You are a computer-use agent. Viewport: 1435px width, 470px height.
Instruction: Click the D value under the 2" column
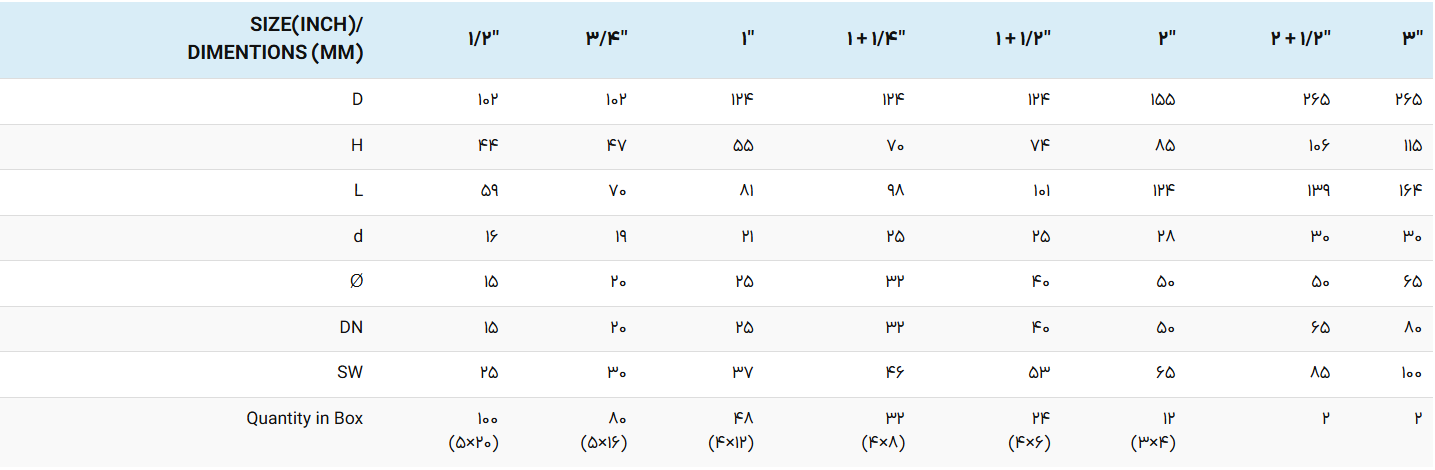click(x=1162, y=100)
